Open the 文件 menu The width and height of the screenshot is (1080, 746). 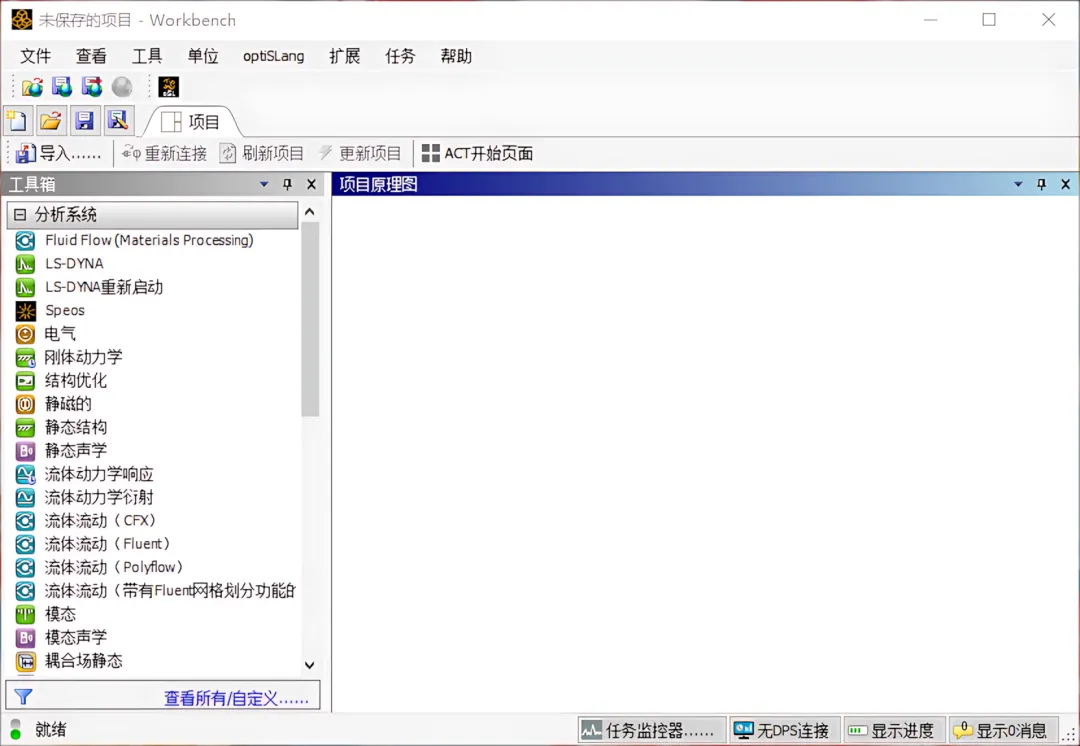point(36,56)
